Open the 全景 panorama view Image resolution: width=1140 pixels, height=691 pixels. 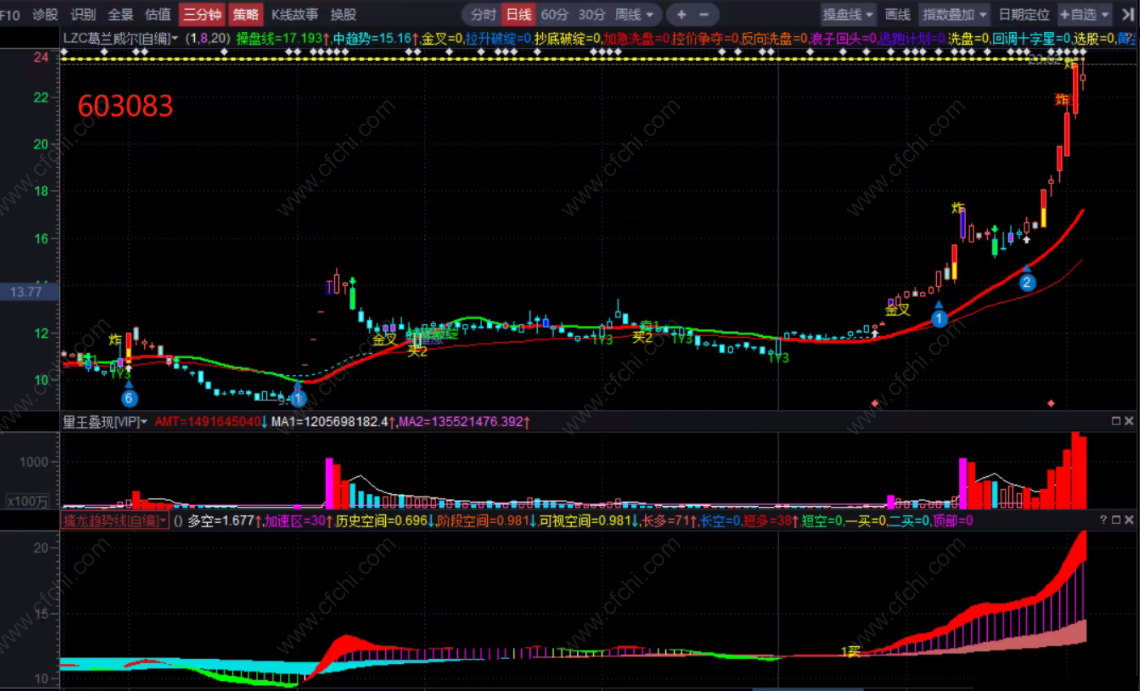pyautogui.click(x=120, y=15)
